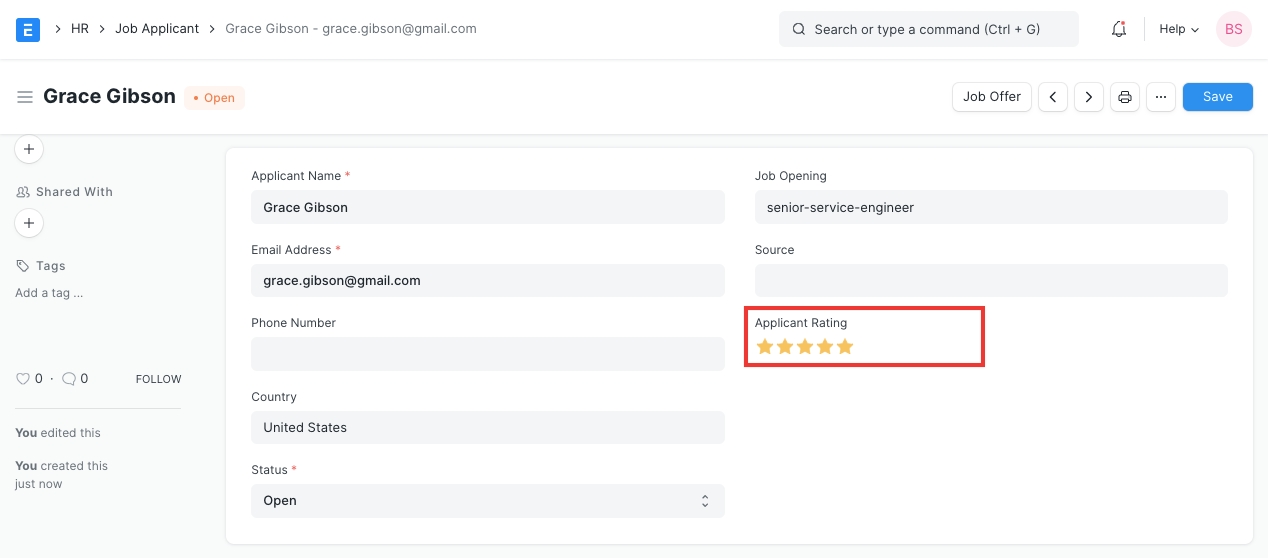Open the Status dropdown
The image size is (1268, 558).
tap(487, 501)
